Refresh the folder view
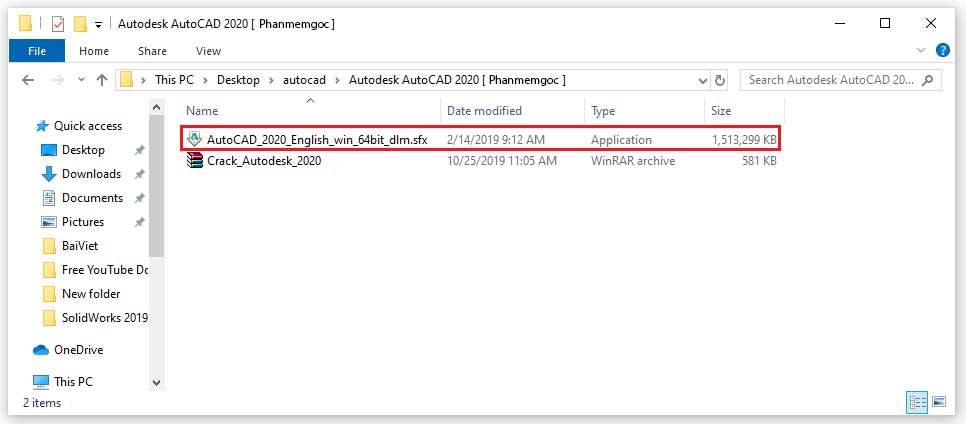 (719, 80)
